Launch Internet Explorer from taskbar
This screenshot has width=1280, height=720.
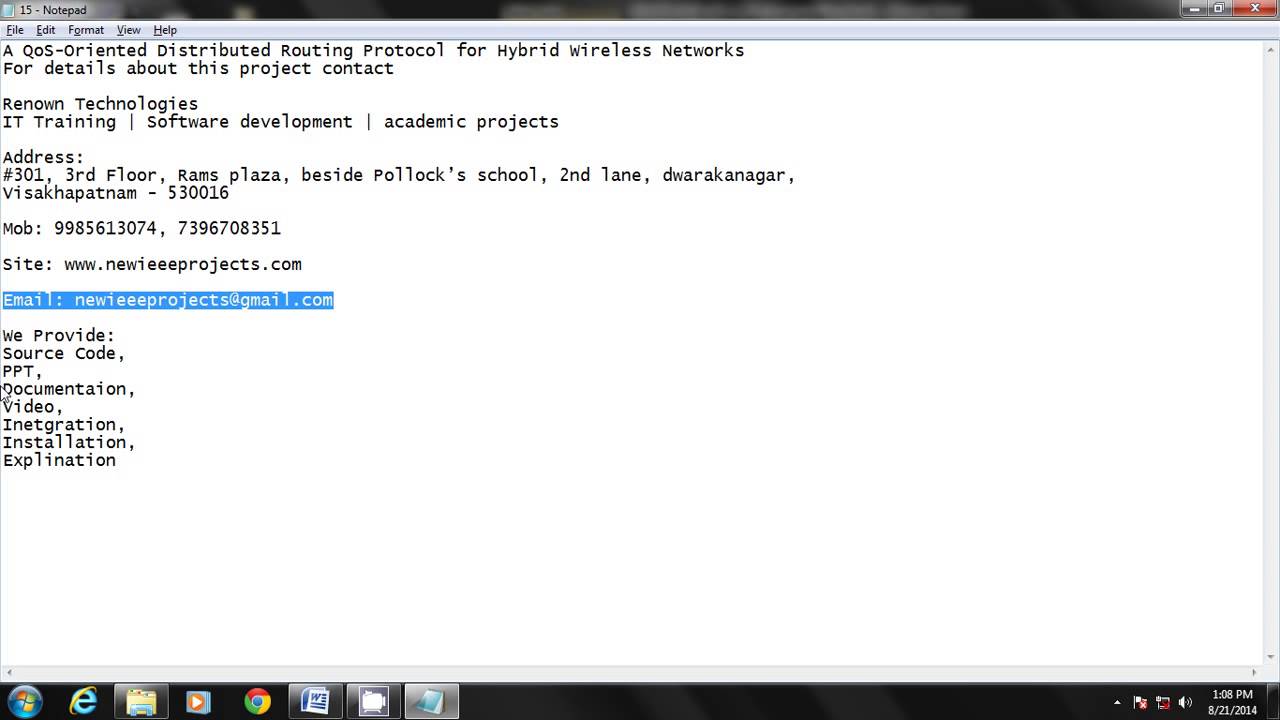tap(83, 702)
